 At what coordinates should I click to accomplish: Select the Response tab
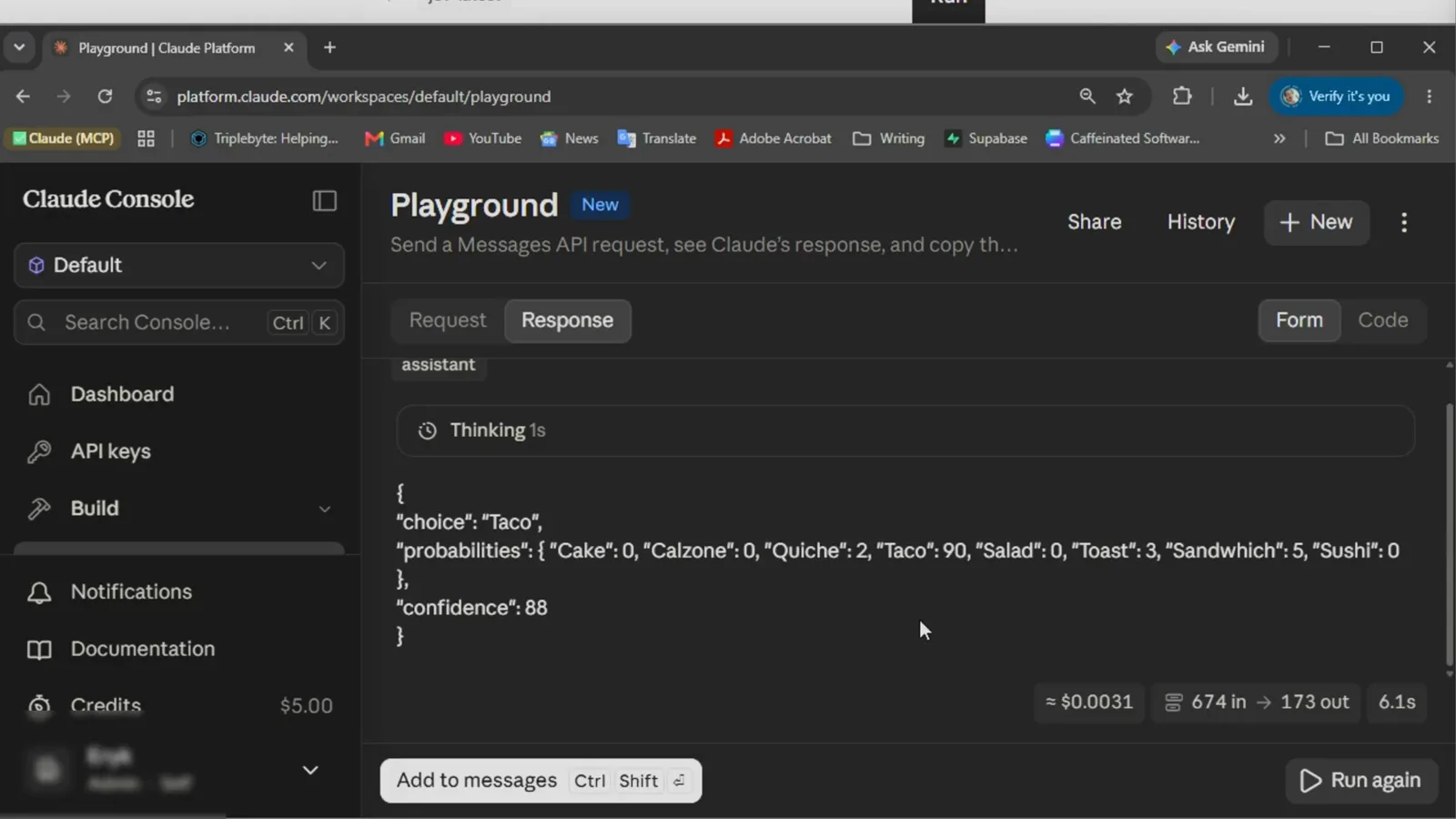click(568, 320)
